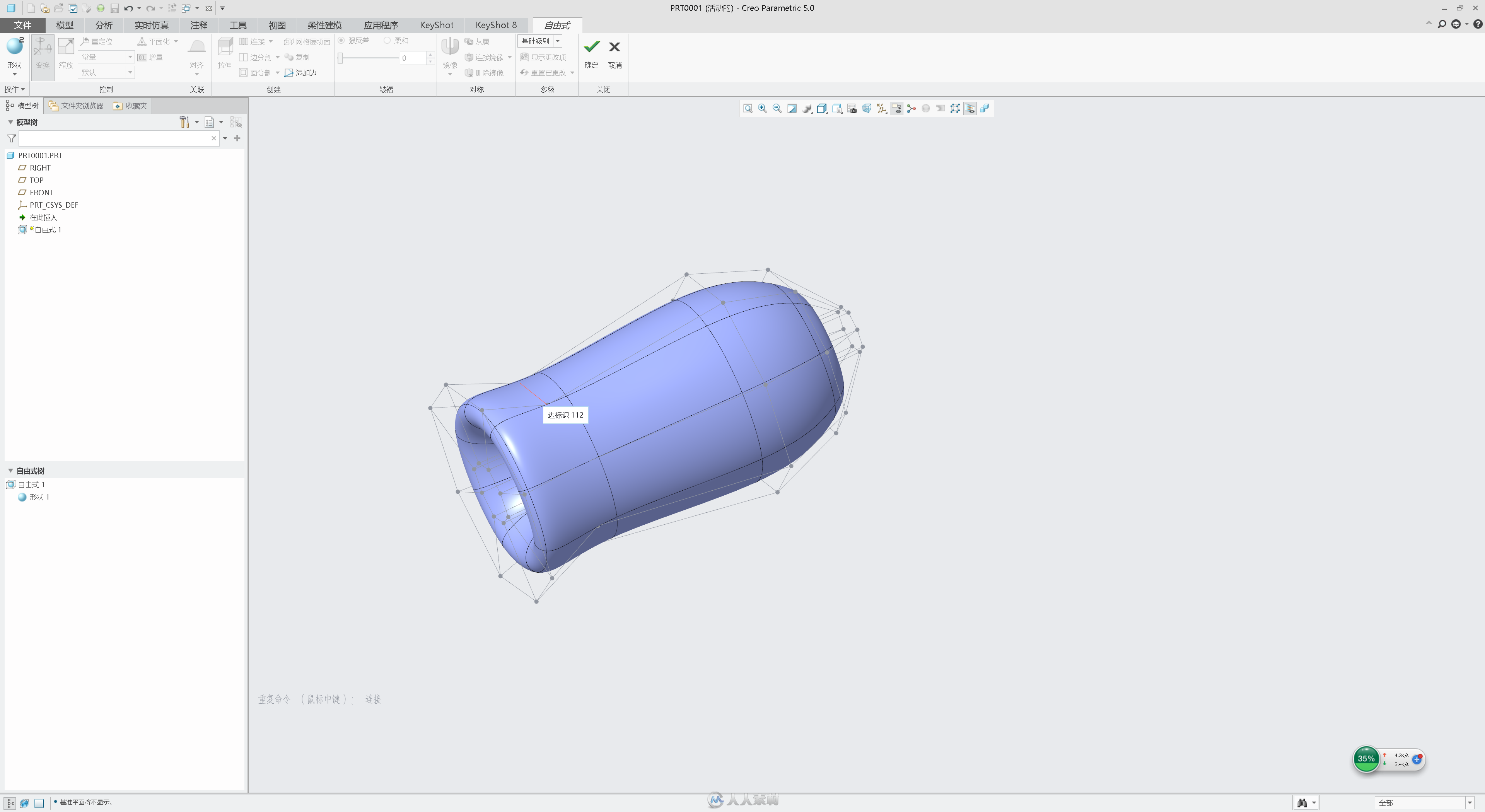Click the 添加边 (Add Edge) tool
This screenshot has width=1485, height=812.
pyautogui.click(x=300, y=73)
